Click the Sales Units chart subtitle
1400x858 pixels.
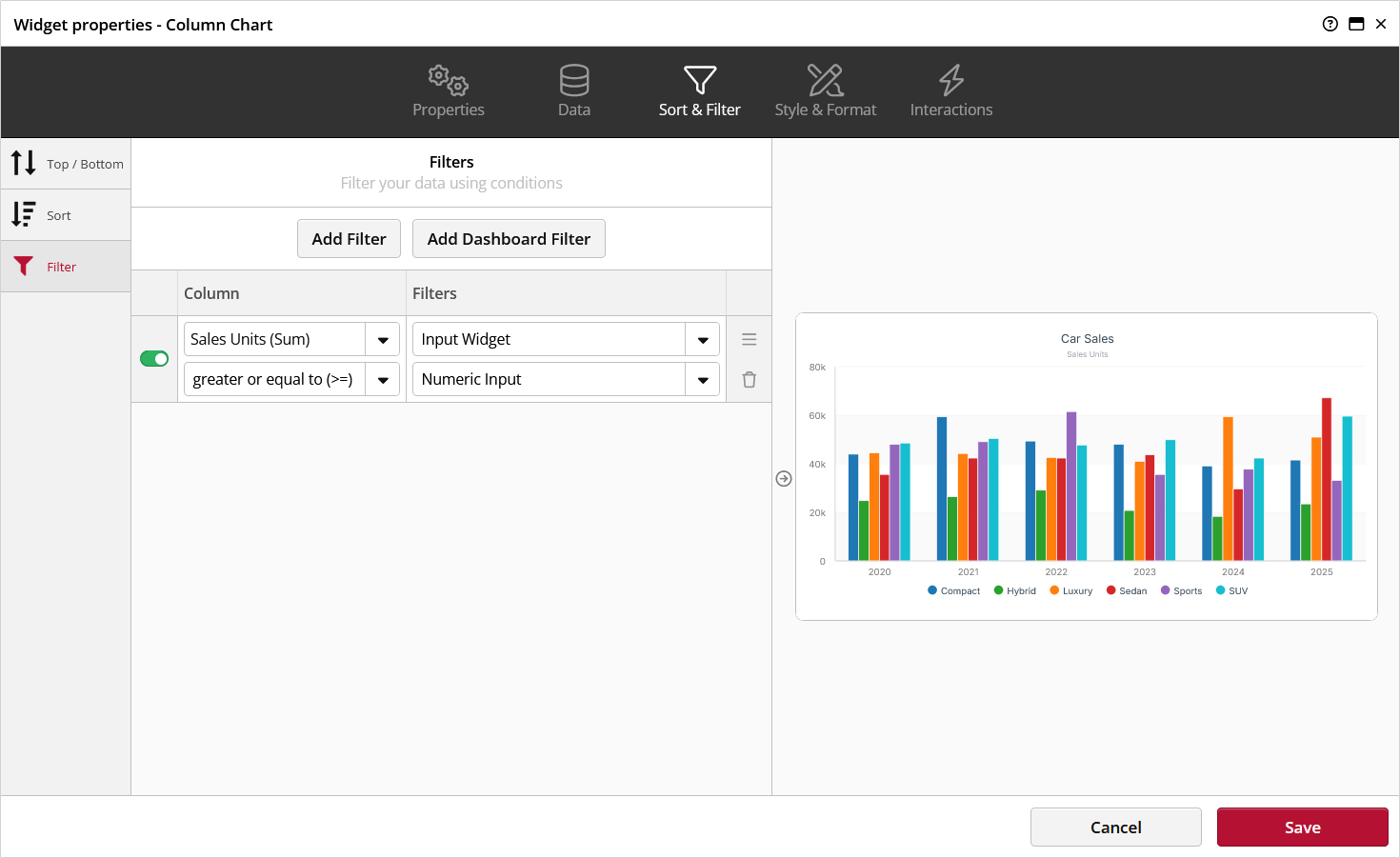point(1087,354)
